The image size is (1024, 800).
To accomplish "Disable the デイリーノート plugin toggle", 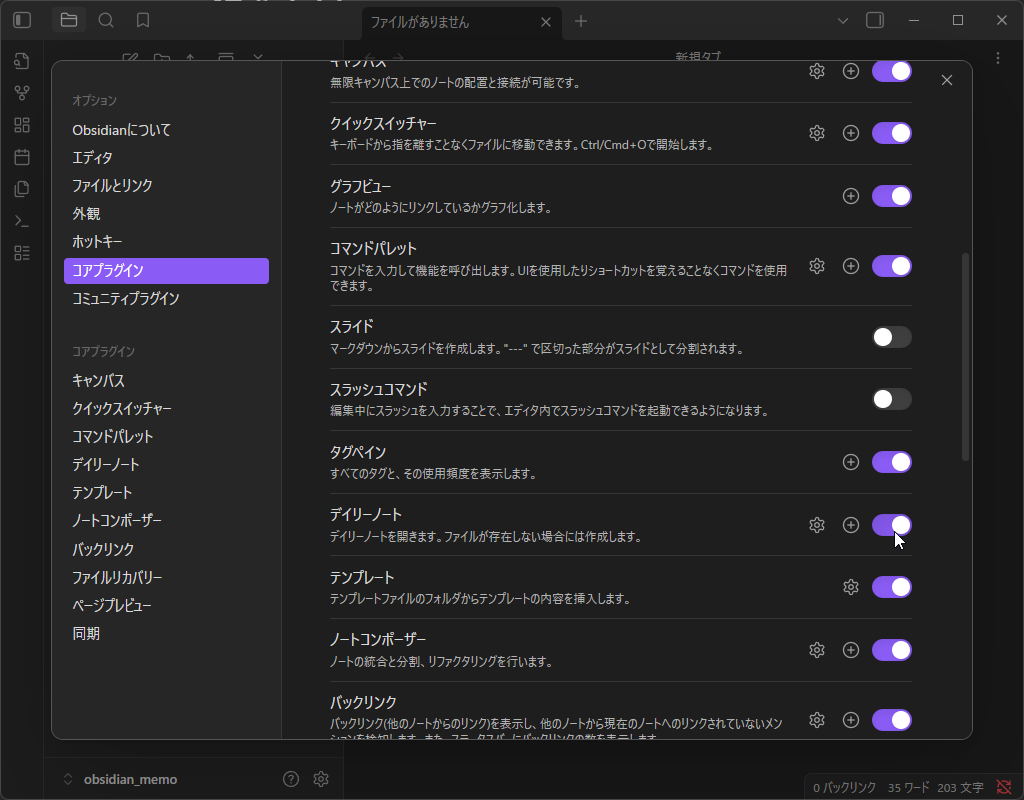I will [x=891, y=525].
